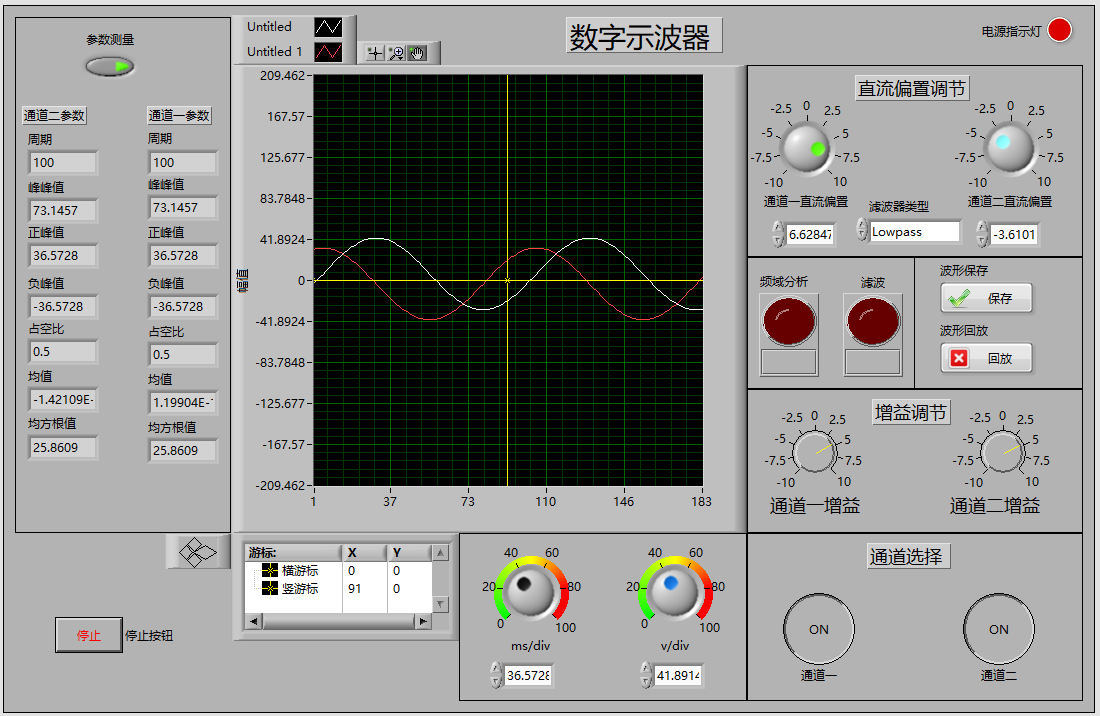1100x716 pixels.
Task: Toggle the 参数测量 switch
Action: pos(109,67)
